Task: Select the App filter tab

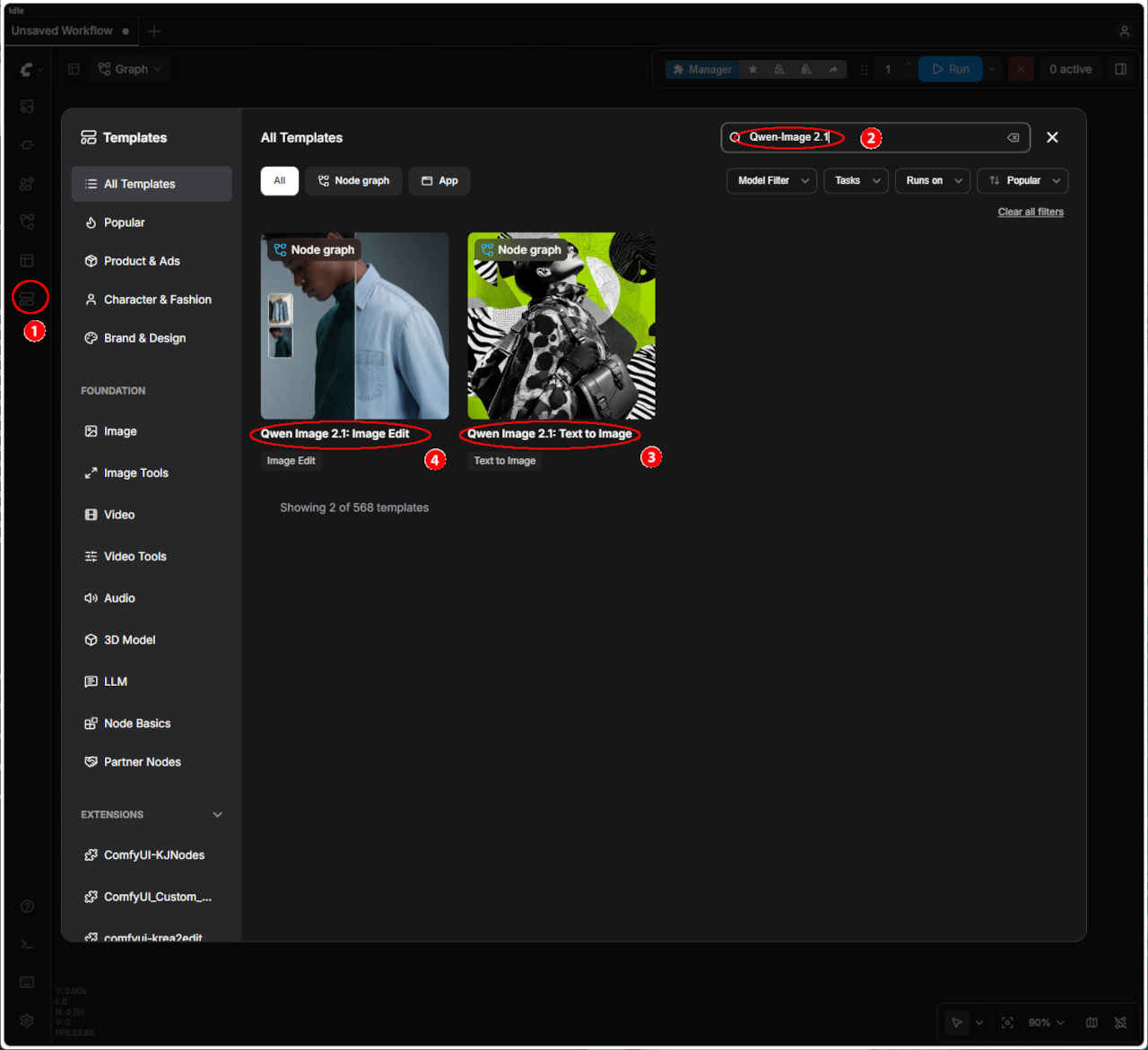Action: pos(439,180)
